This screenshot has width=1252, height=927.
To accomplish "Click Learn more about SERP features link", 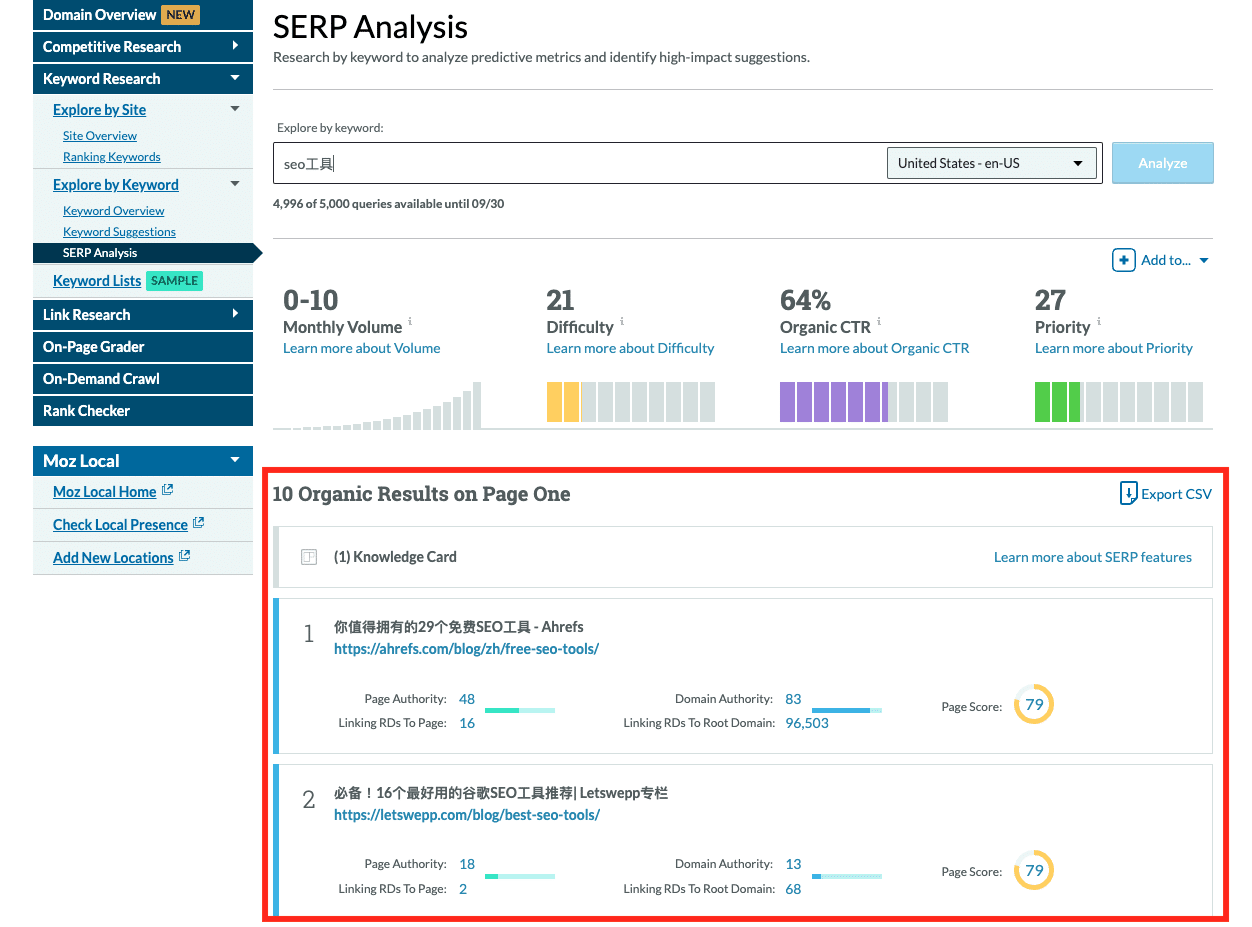I will point(1092,557).
